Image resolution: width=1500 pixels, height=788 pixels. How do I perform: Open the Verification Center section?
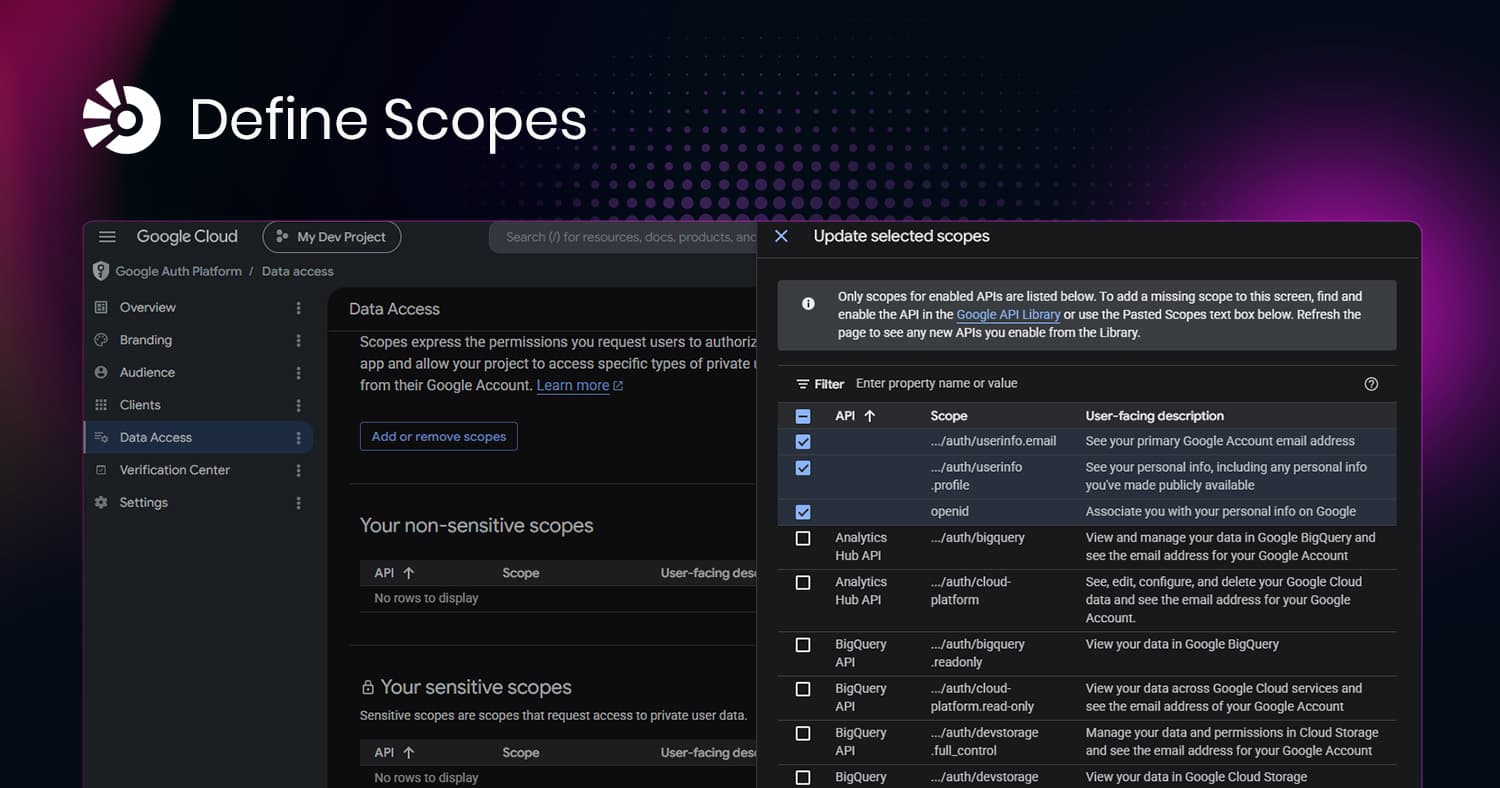point(174,470)
